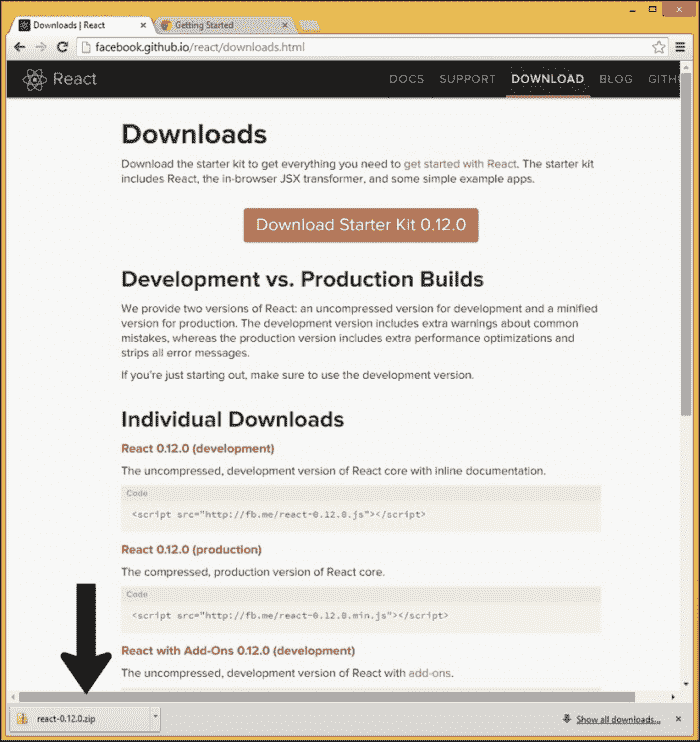Click the Individual Downloads heading
700x742 pixels.
click(232, 420)
